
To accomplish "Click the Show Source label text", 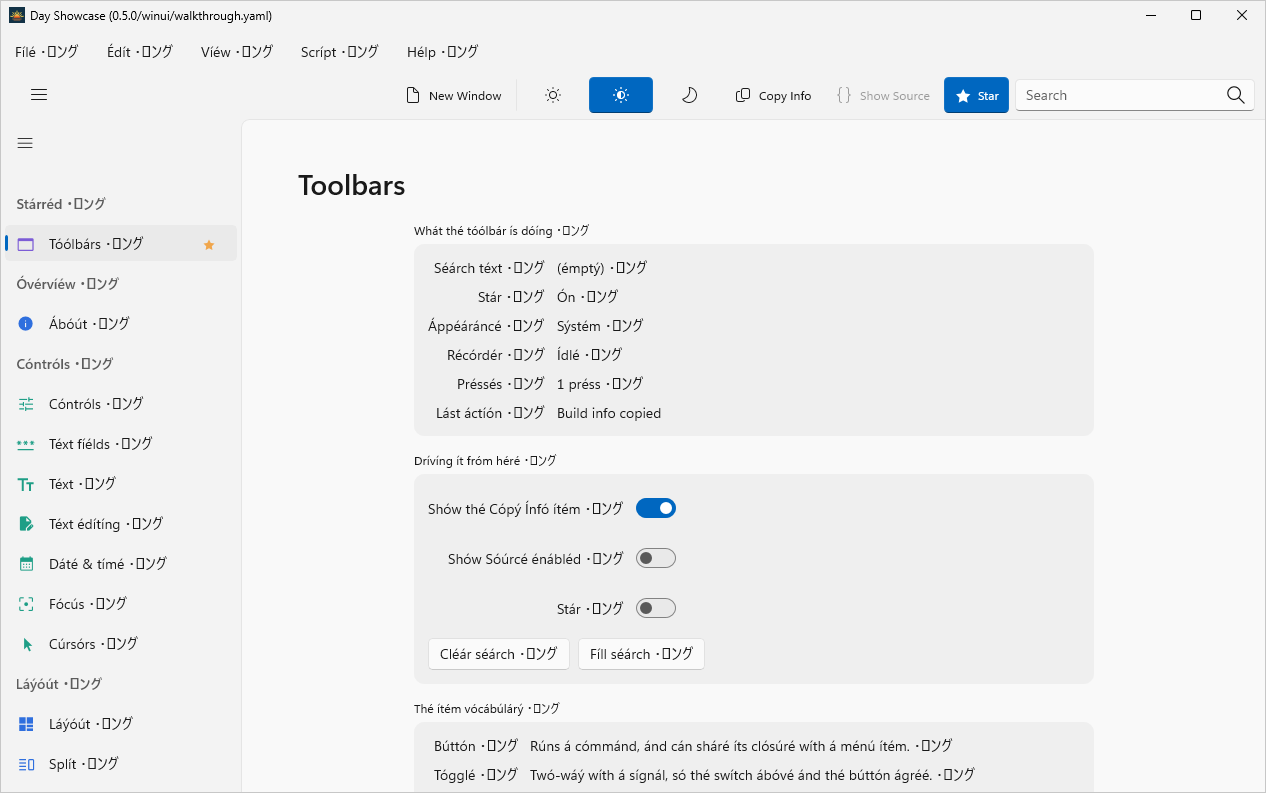I will 895,96.
